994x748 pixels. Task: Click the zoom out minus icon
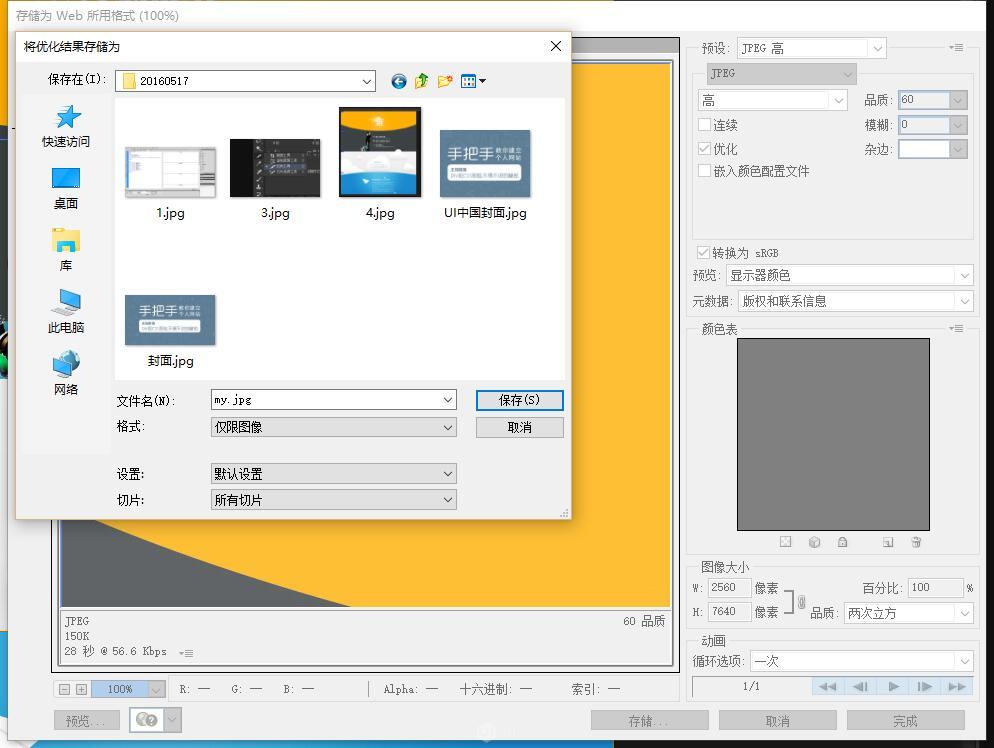click(64, 689)
